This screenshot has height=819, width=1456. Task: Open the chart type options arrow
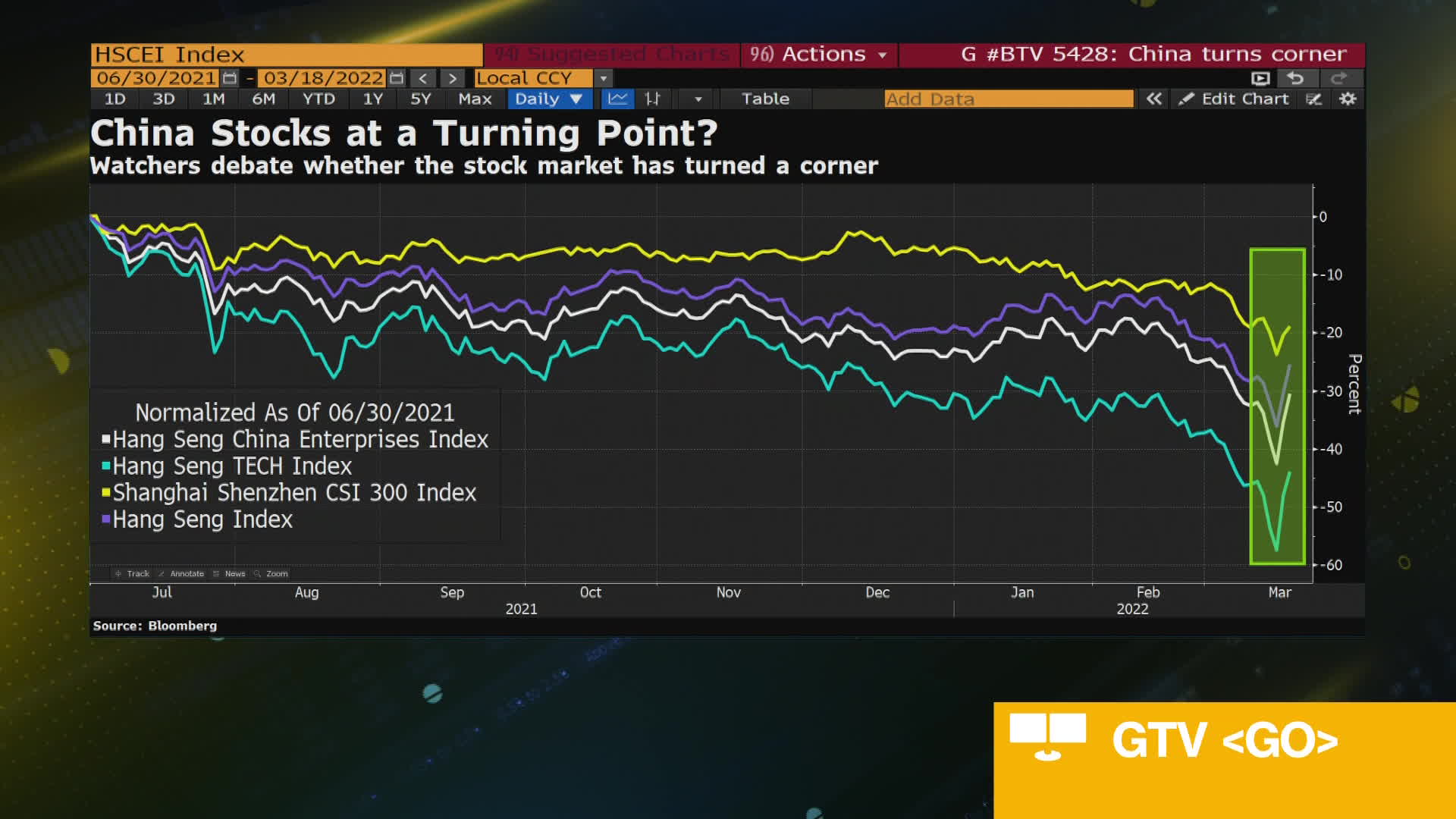tap(698, 99)
